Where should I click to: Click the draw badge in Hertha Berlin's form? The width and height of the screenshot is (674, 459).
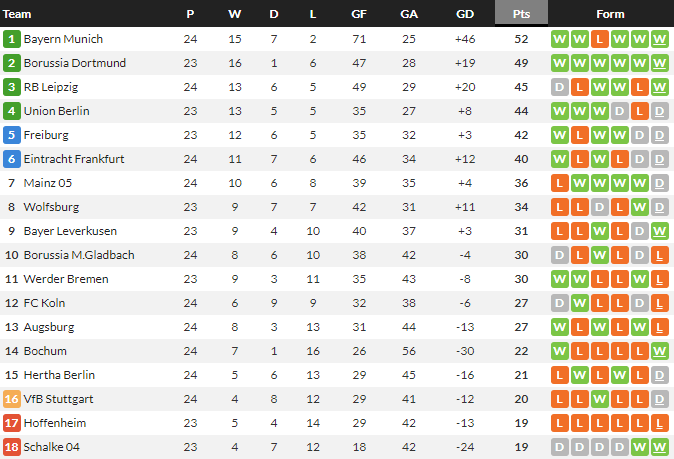coord(660,375)
